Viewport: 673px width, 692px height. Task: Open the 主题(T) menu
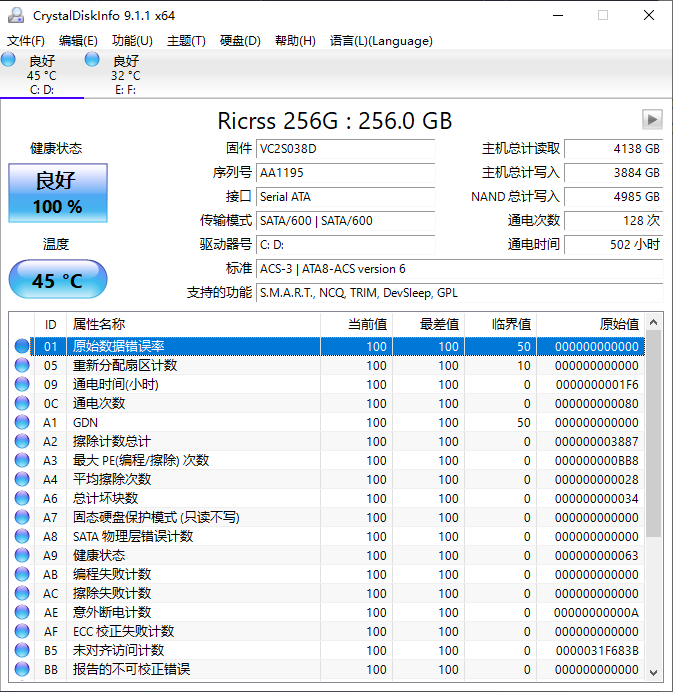[x=186, y=41]
